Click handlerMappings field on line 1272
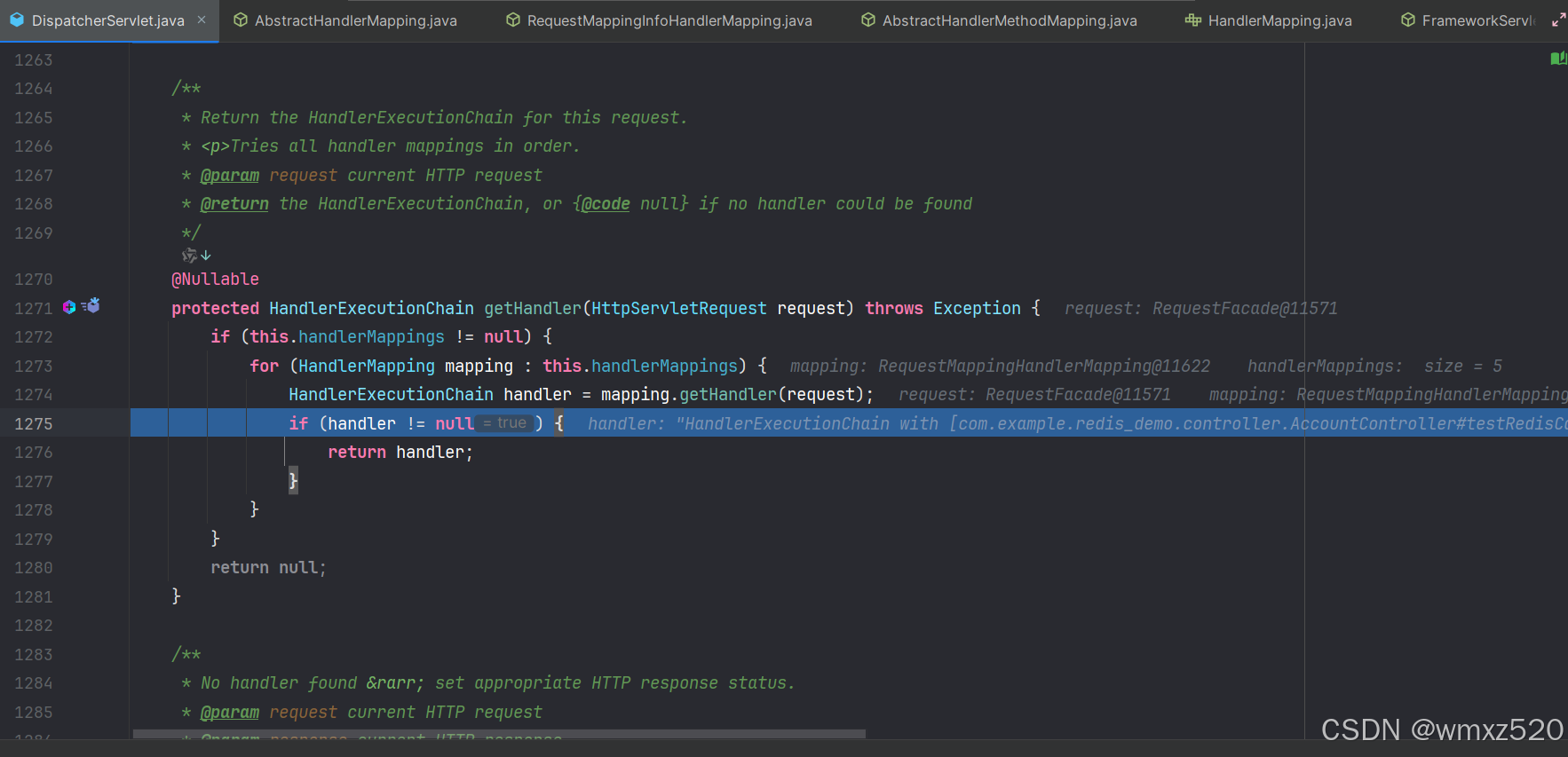The image size is (1568, 757). click(371, 337)
